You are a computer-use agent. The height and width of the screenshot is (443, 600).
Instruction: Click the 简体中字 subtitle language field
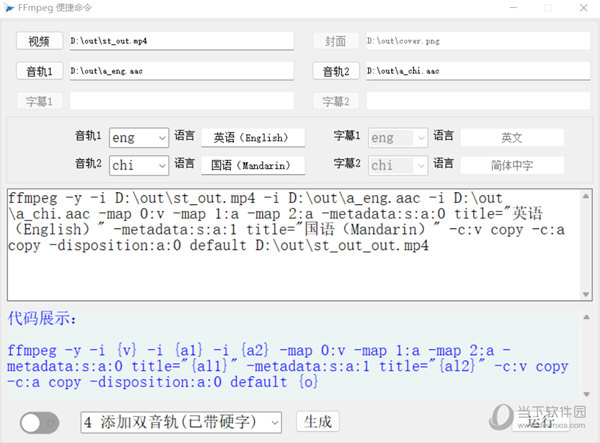512,165
